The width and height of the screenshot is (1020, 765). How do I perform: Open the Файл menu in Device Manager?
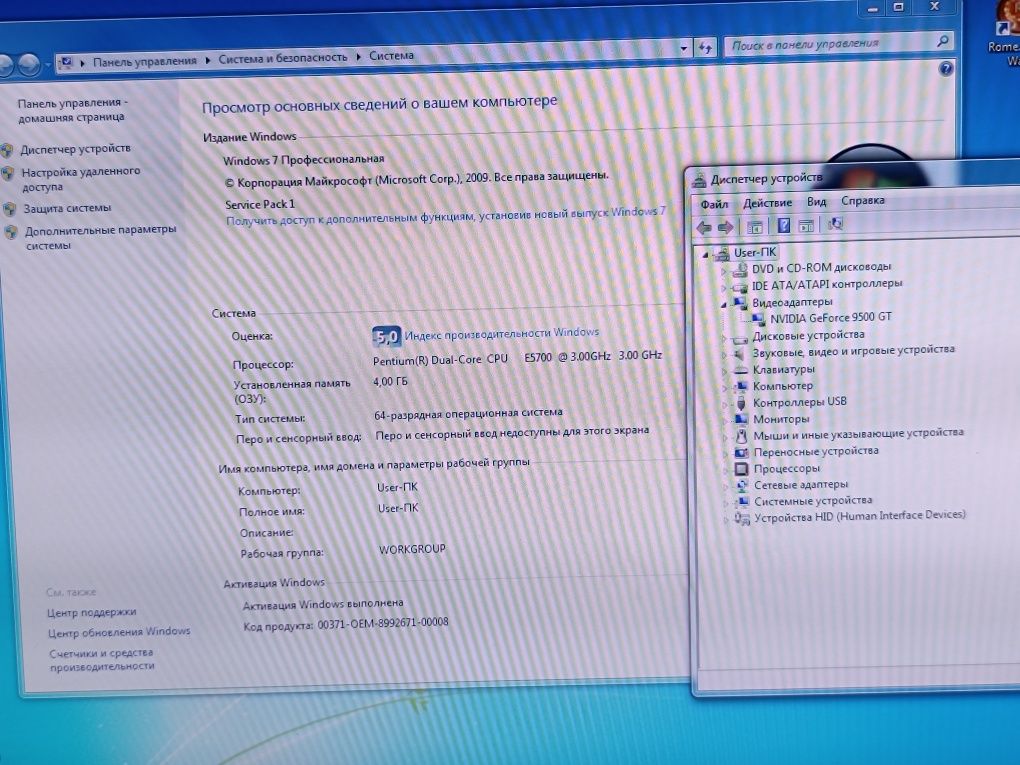pyautogui.click(x=714, y=204)
